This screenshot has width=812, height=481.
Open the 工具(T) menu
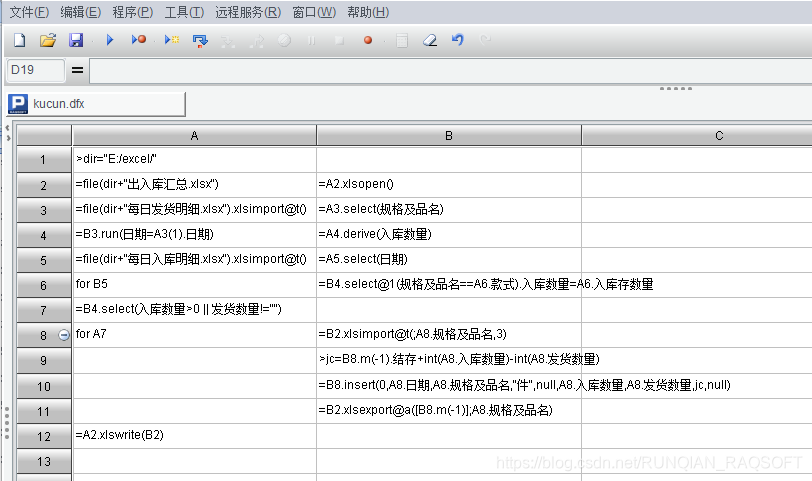pos(184,12)
